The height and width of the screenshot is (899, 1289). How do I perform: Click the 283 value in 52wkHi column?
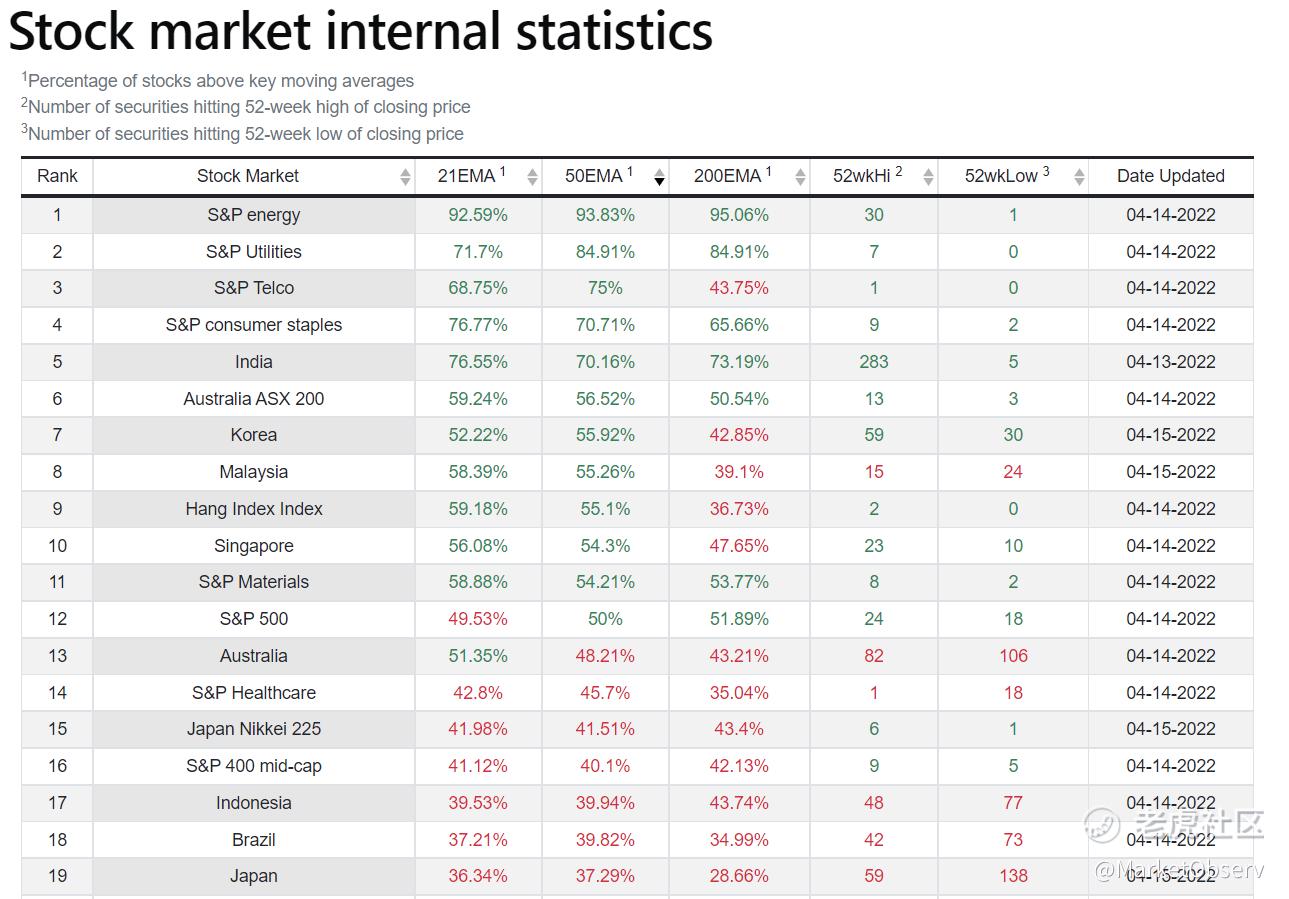pos(874,362)
